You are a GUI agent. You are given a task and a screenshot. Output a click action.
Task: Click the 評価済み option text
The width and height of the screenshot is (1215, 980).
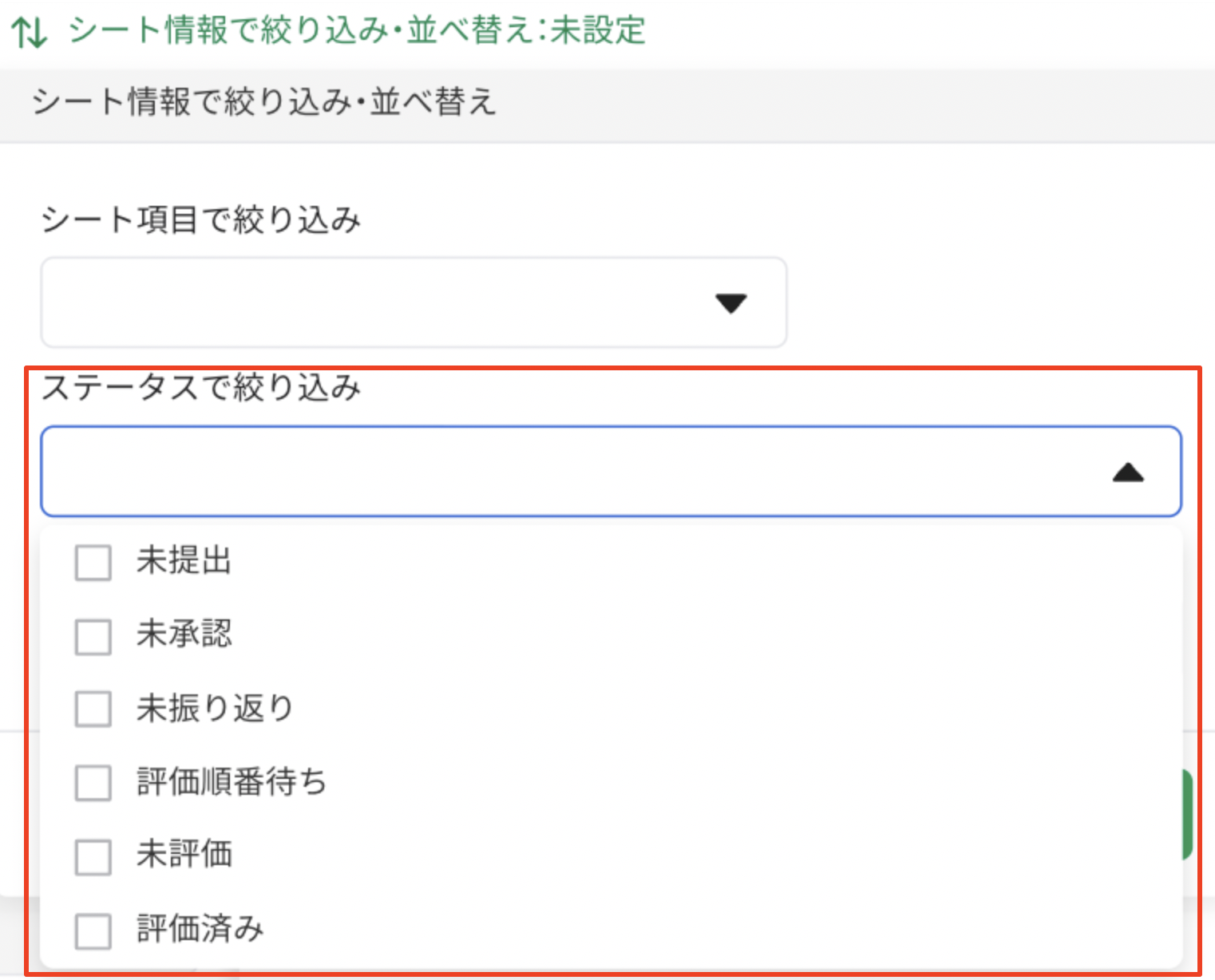pyautogui.click(x=200, y=928)
